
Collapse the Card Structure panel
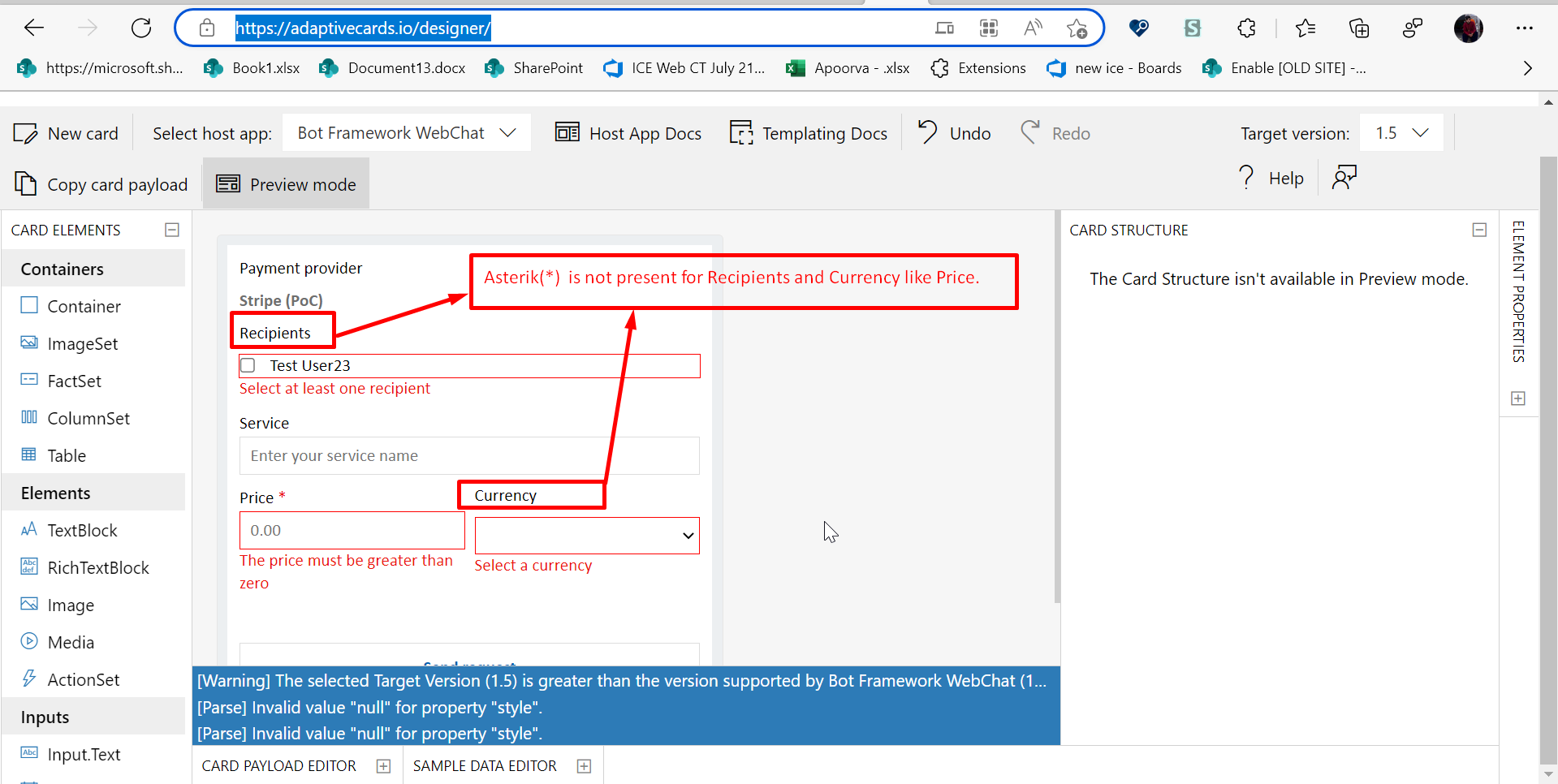pos(1479,230)
